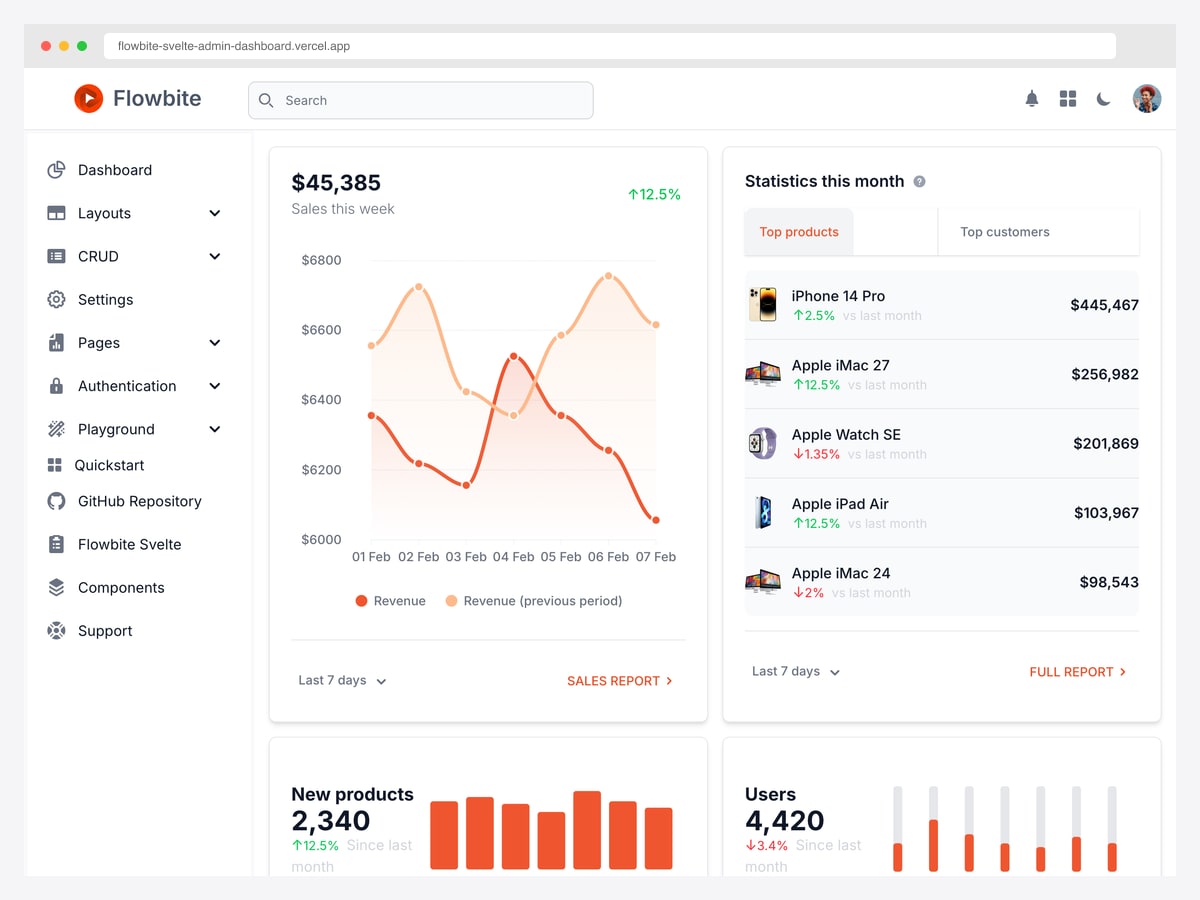Open sales chart Last 7 days dropdown

(343, 680)
